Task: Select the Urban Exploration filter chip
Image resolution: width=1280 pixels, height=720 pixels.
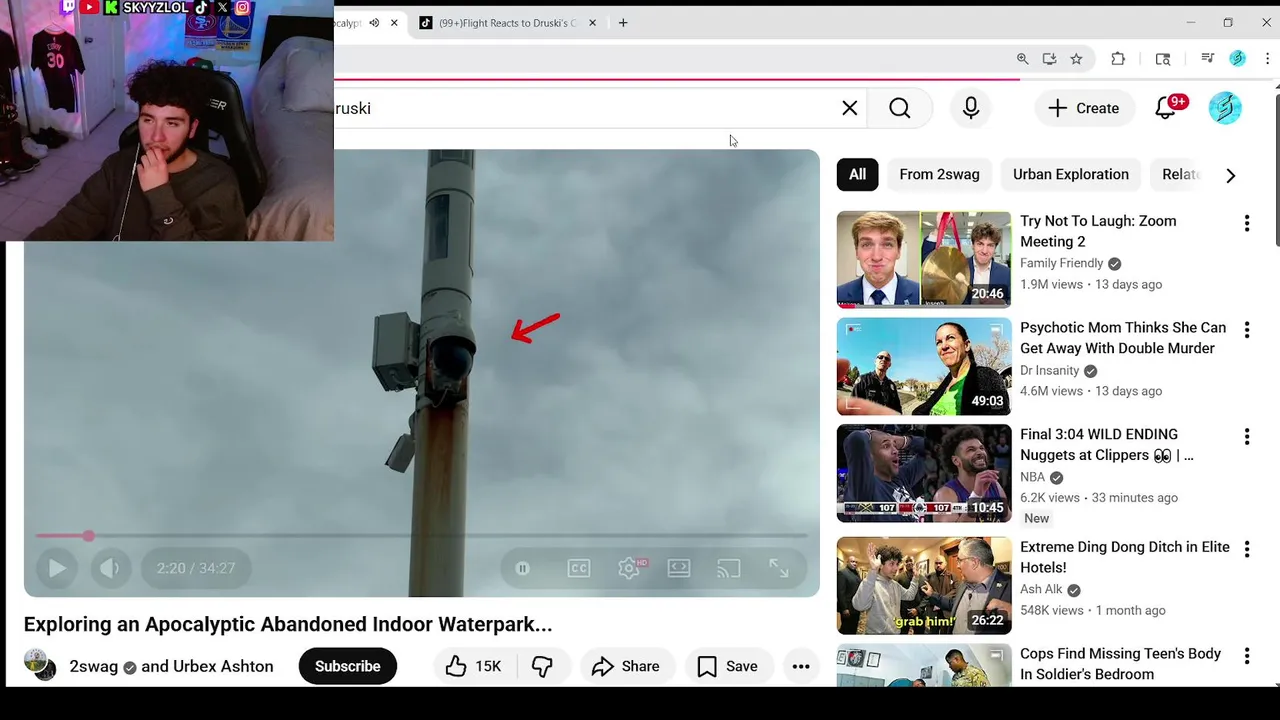Action: (x=1070, y=174)
